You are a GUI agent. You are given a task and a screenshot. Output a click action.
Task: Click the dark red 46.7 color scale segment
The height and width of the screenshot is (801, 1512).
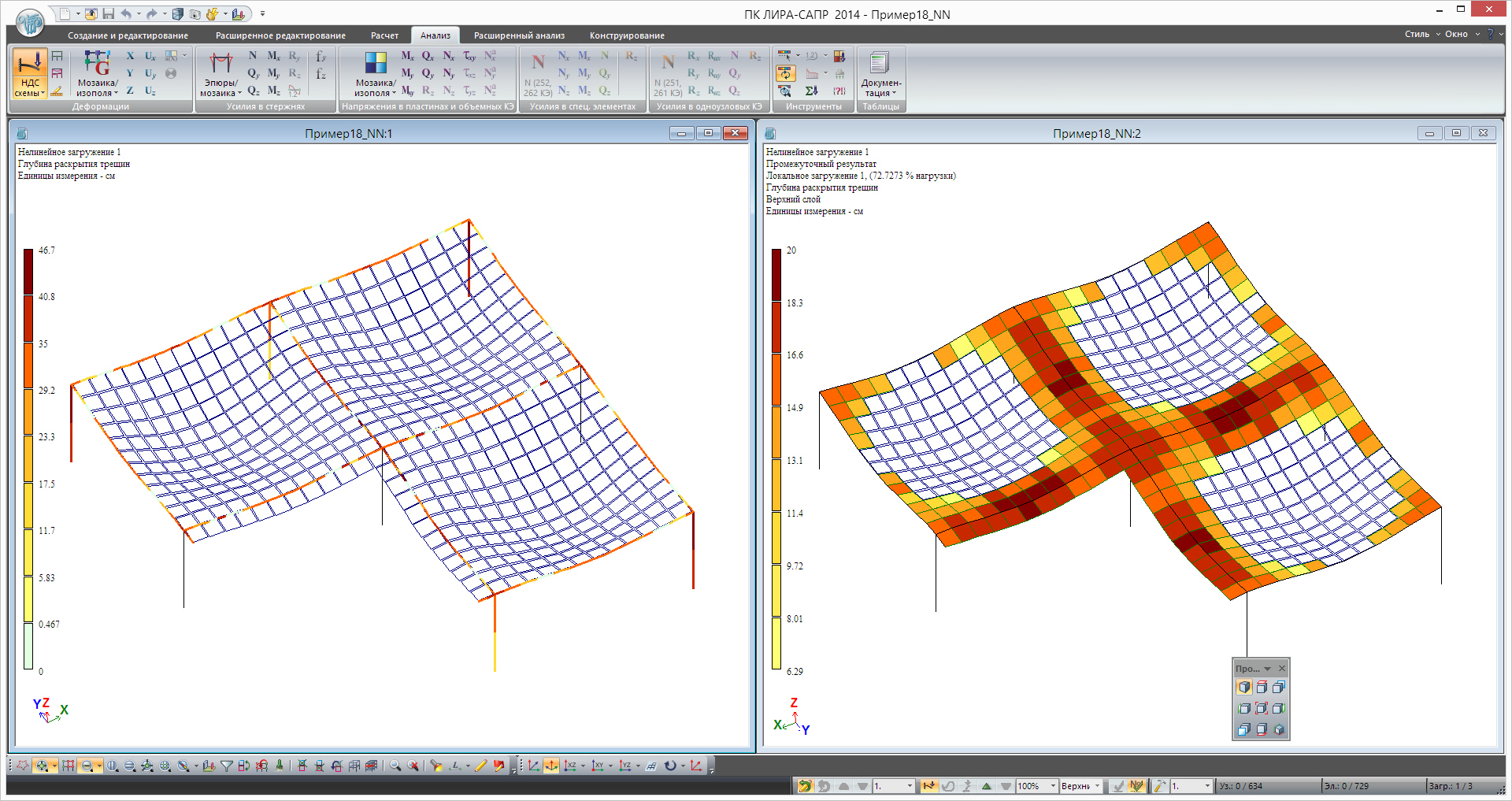[x=28, y=272]
